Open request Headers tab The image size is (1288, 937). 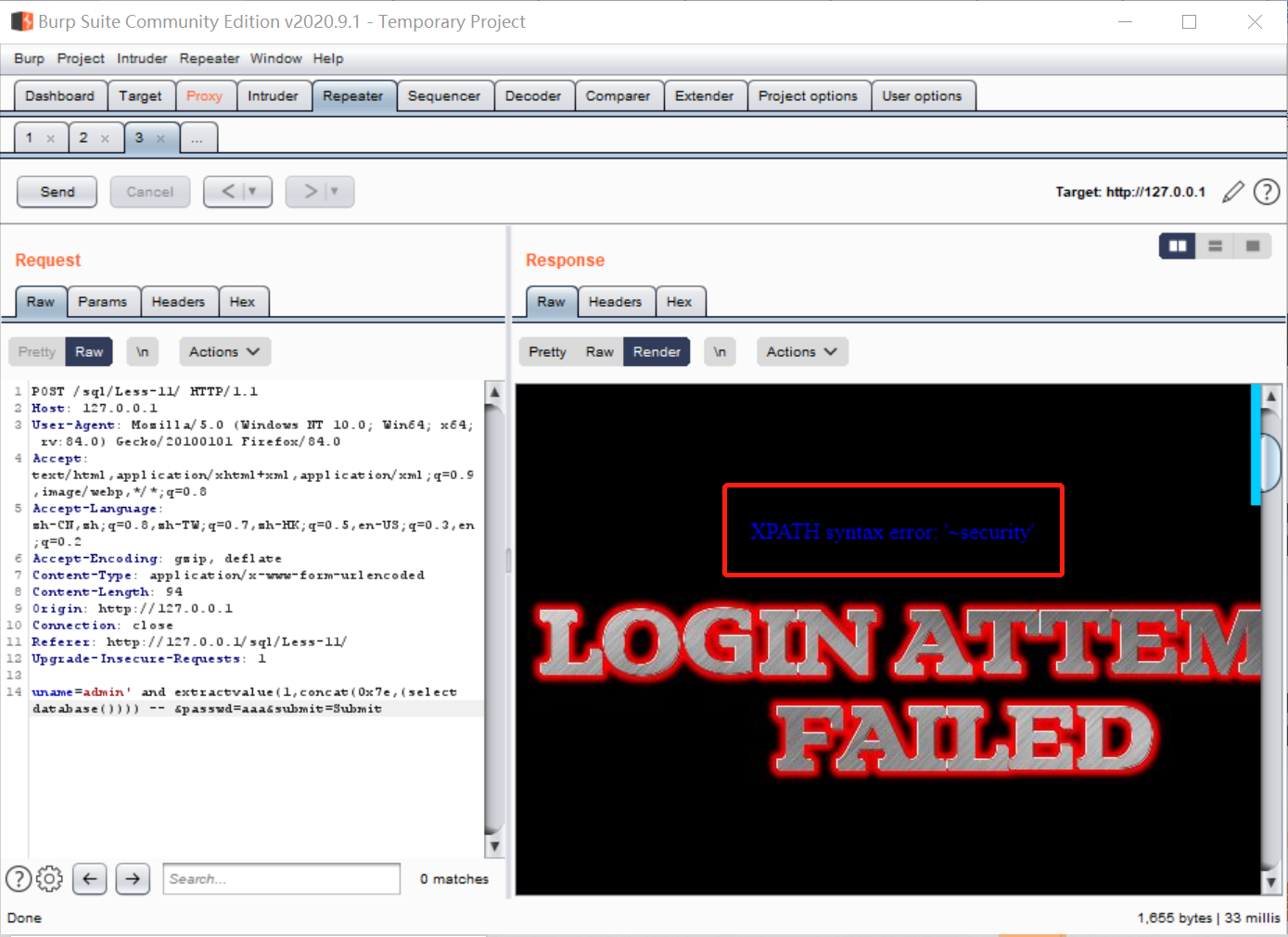pyautogui.click(x=178, y=302)
